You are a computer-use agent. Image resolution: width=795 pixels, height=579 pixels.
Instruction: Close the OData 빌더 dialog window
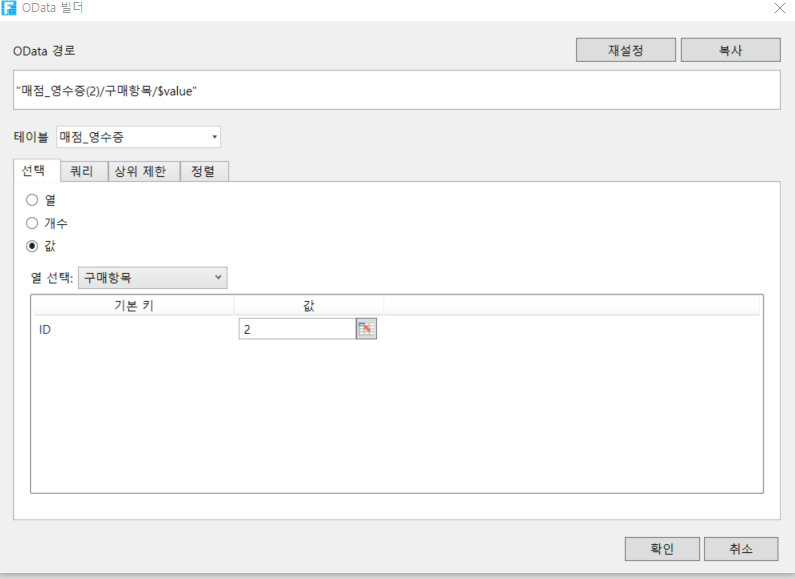(x=779, y=8)
